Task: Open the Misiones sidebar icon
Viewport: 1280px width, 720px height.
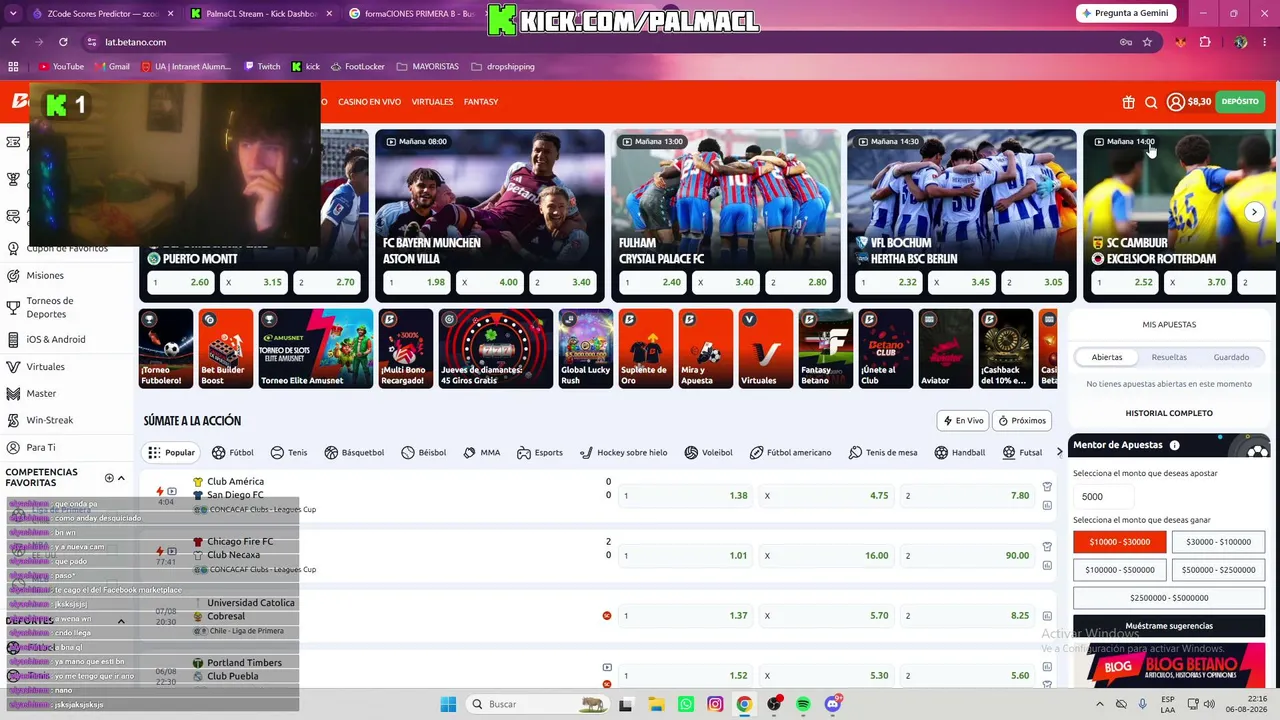Action: [x=14, y=275]
